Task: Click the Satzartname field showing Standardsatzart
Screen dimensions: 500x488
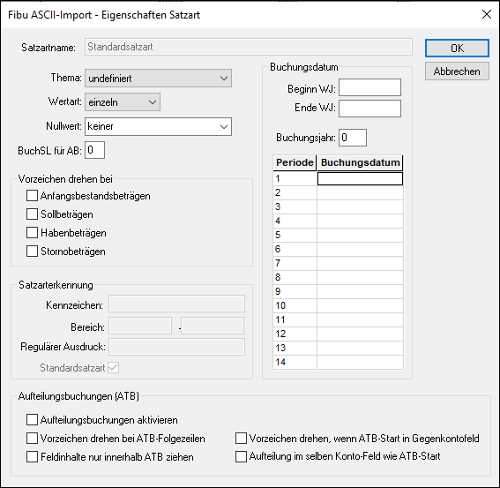Action: click(x=248, y=47)
